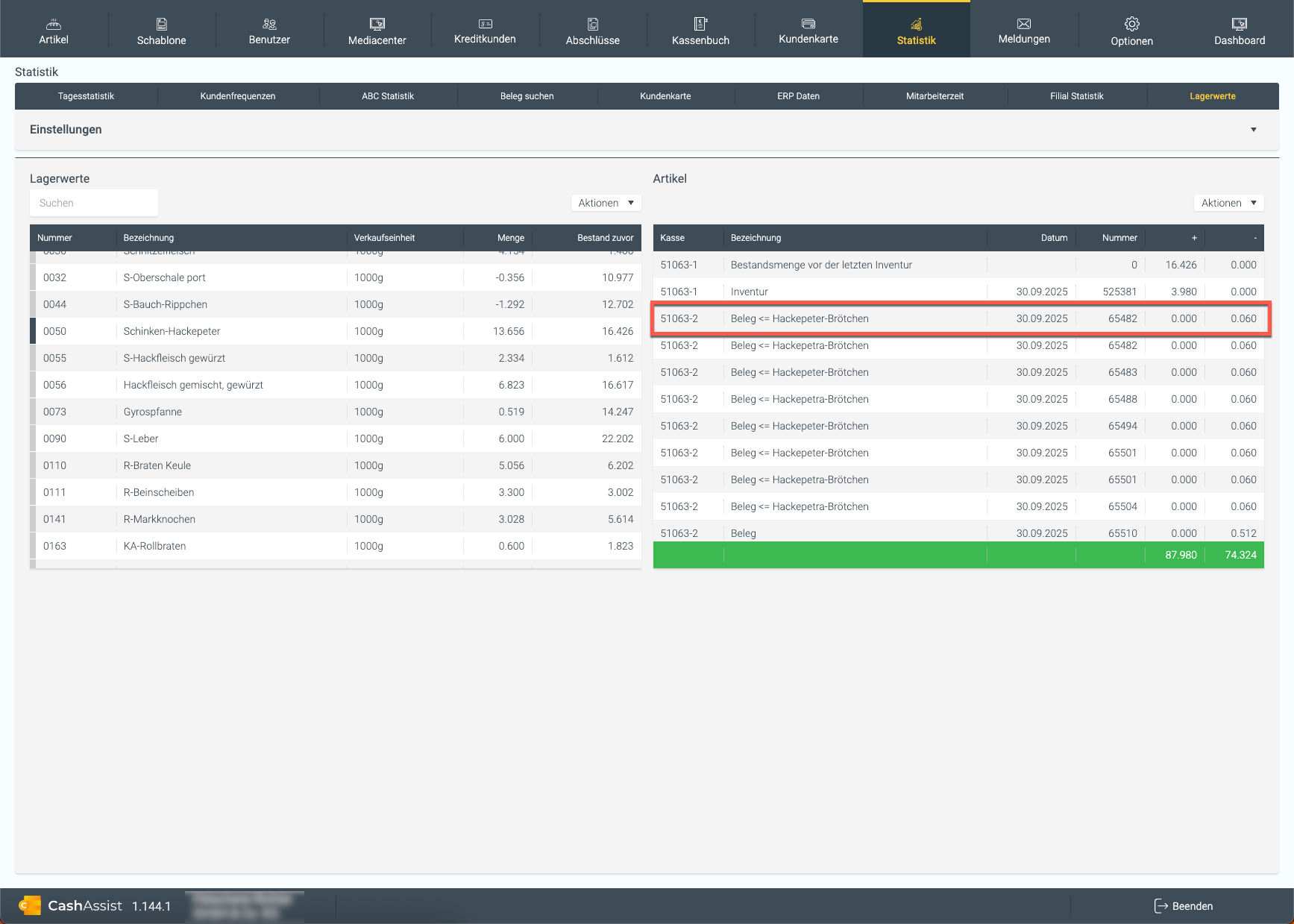The image size is (1294, 924).
Task: Open the Mitarbeiterzeit tab
Action: [935, 96]
